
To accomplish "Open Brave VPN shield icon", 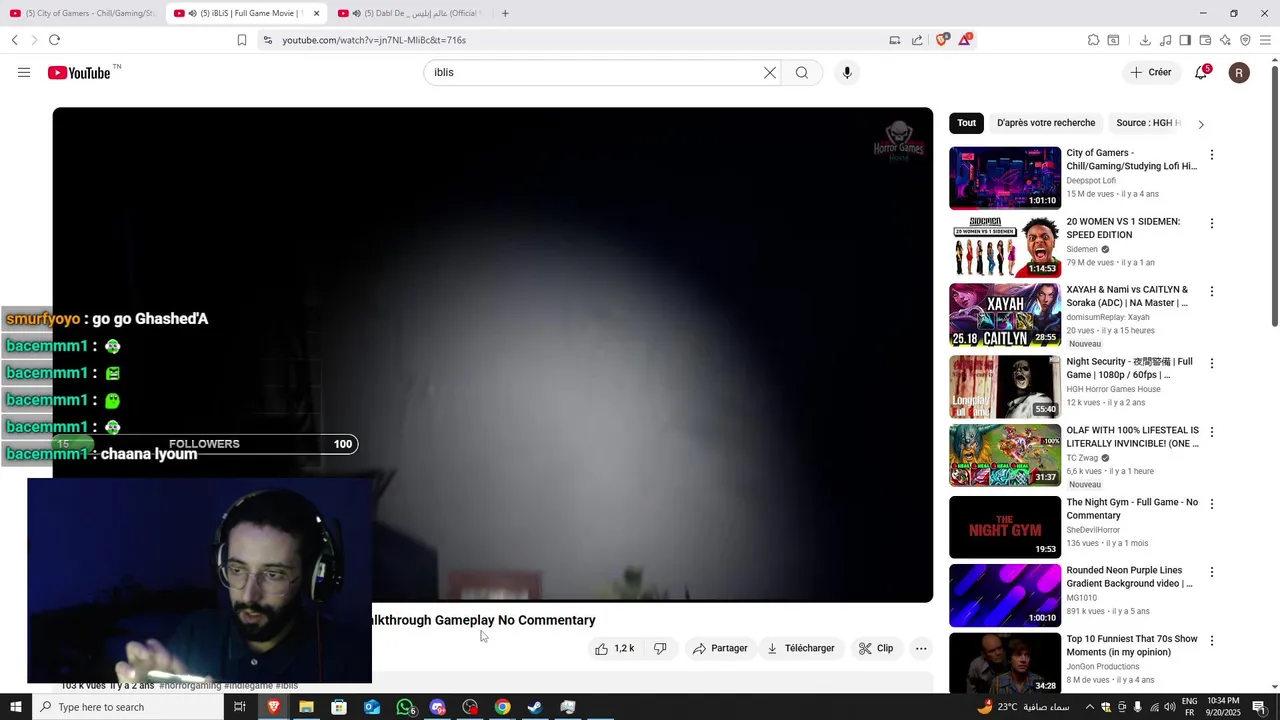I will [1245, 40].
